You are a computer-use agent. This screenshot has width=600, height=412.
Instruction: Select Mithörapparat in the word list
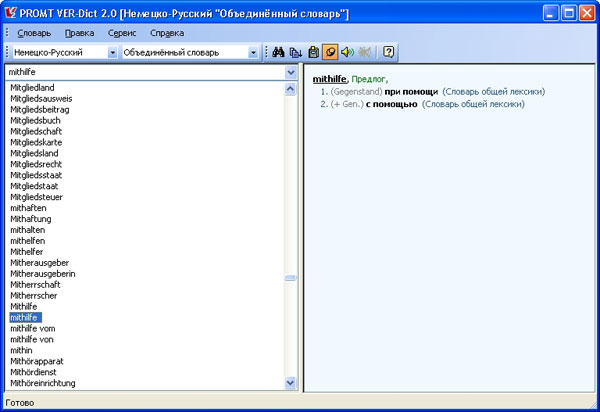click(37, 362)
